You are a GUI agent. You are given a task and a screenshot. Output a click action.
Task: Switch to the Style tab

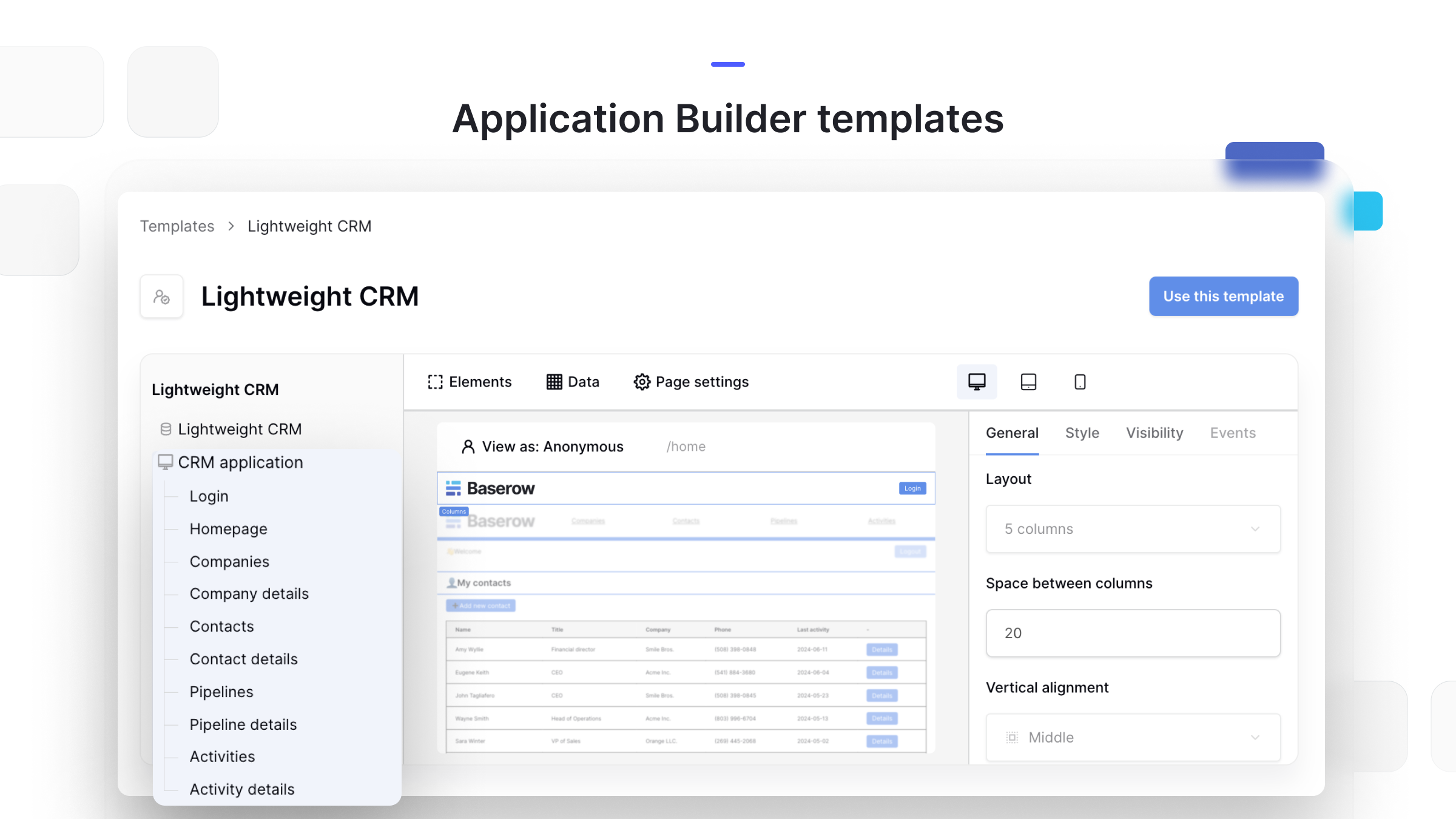1082,433
